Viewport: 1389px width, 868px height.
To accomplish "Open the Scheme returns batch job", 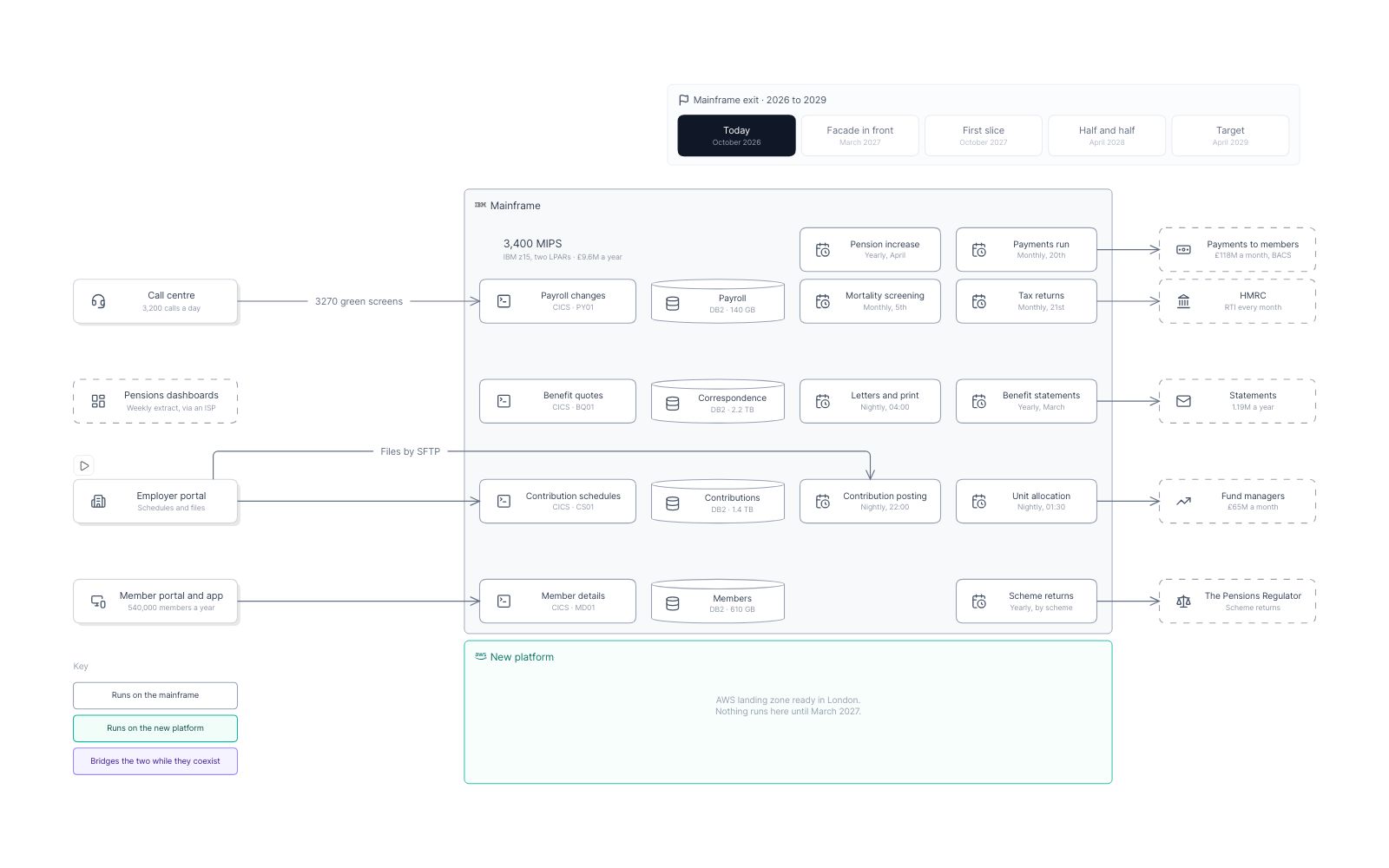I will [1026, 602].
